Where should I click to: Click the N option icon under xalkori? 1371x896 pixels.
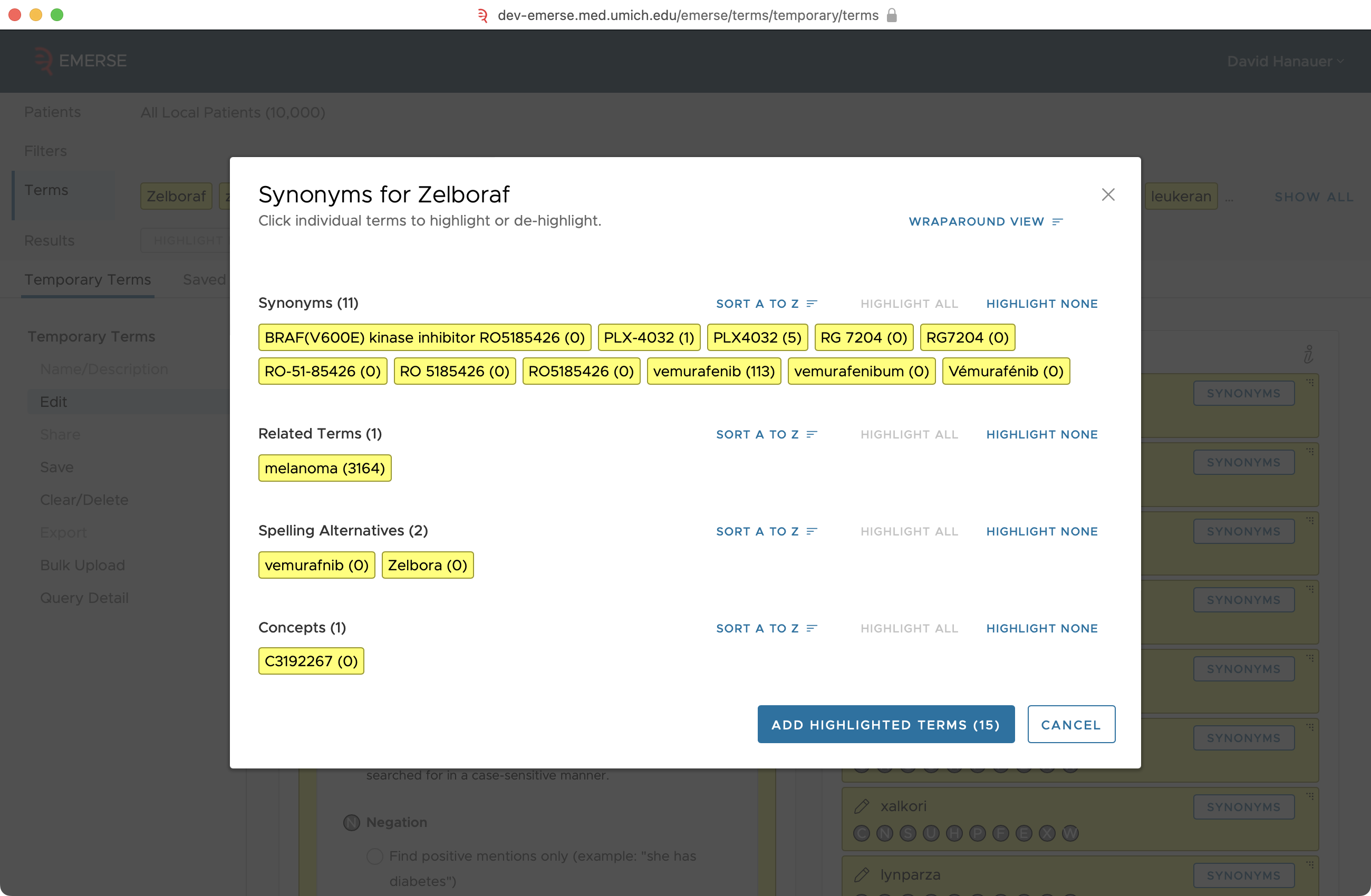pyautogui.click(x=884, y=834)
